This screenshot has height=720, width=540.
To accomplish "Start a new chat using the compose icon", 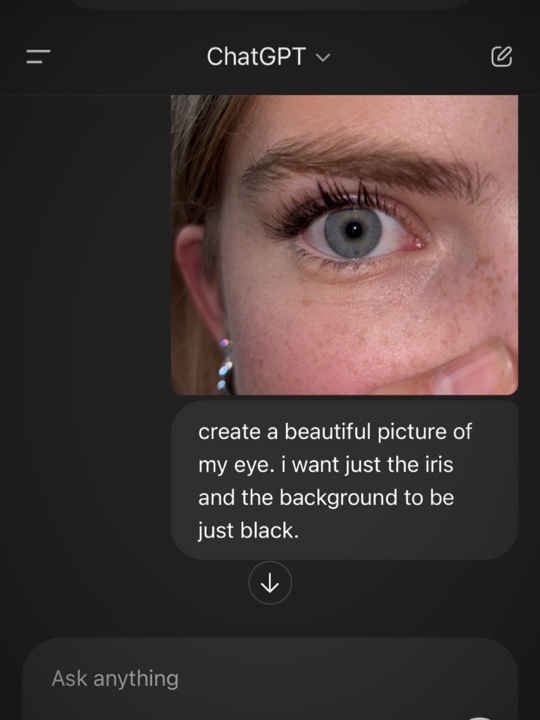I will click(x=501, y=56).
